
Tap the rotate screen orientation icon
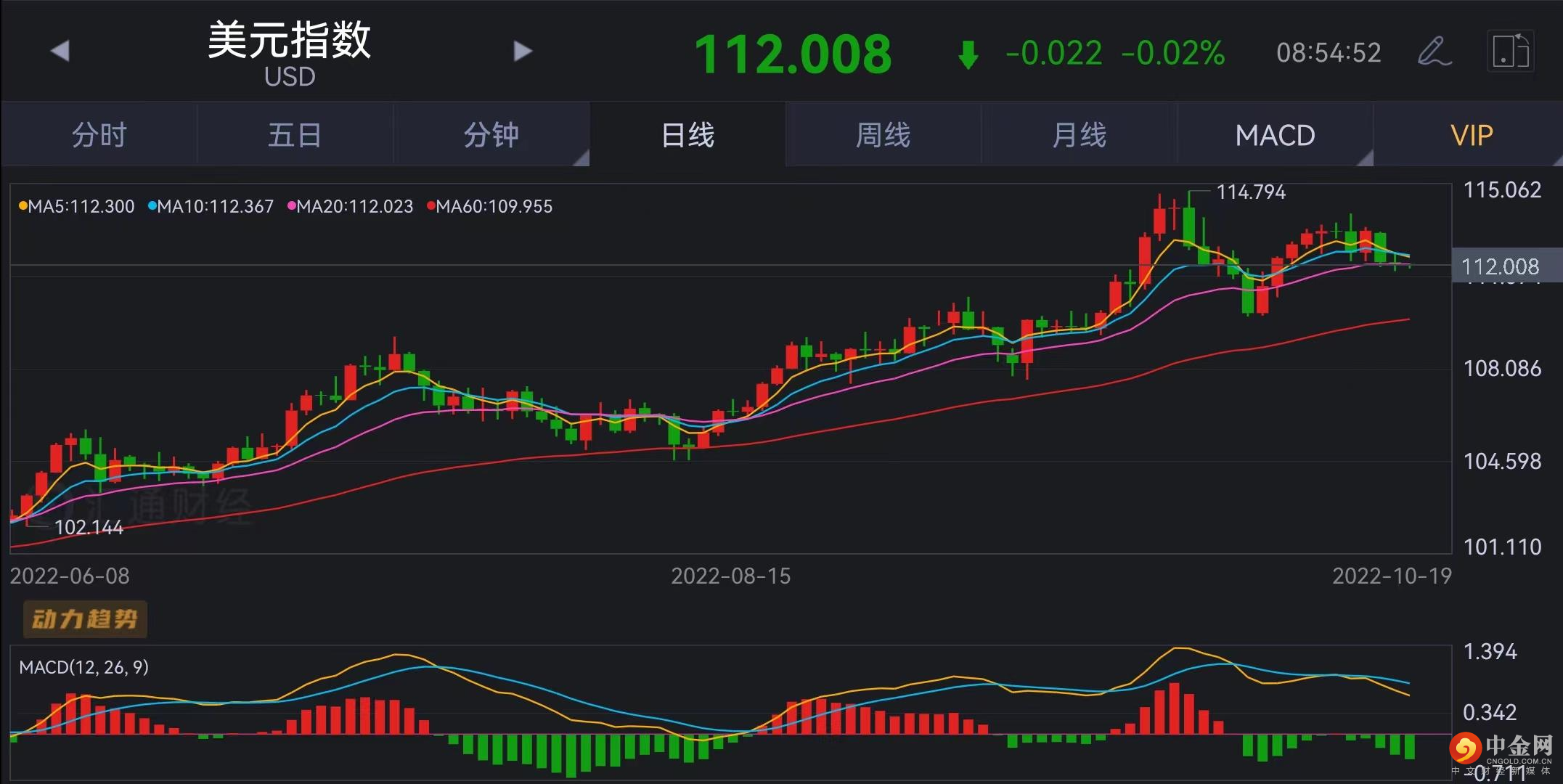click(x=1510, y=52)
